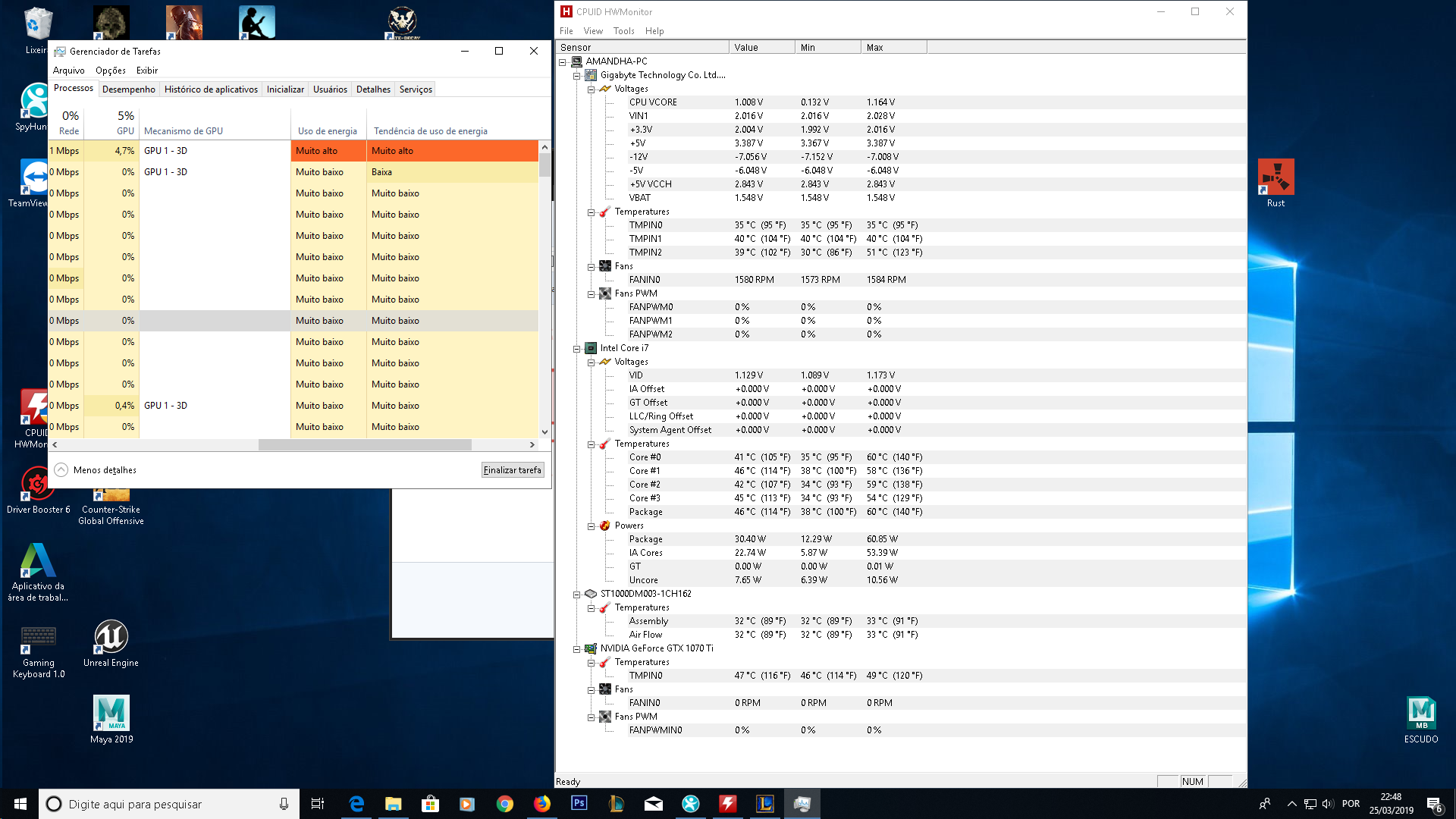Viewport: 1456px width, 819px height.
Task: Click the Google Chrome taskbar icon
Action: (504, 803)
